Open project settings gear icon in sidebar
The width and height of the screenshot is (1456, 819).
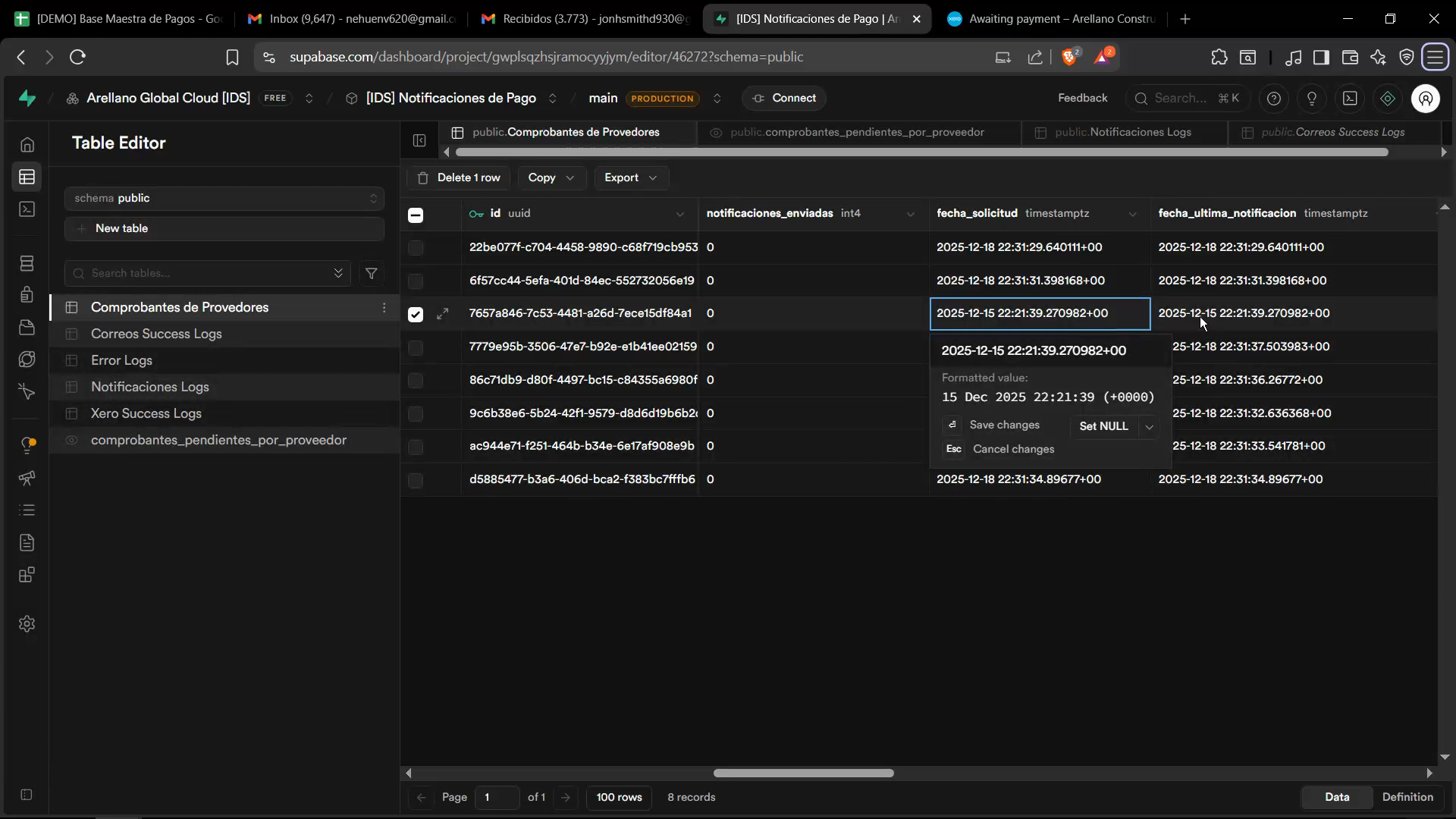[27, 623]
